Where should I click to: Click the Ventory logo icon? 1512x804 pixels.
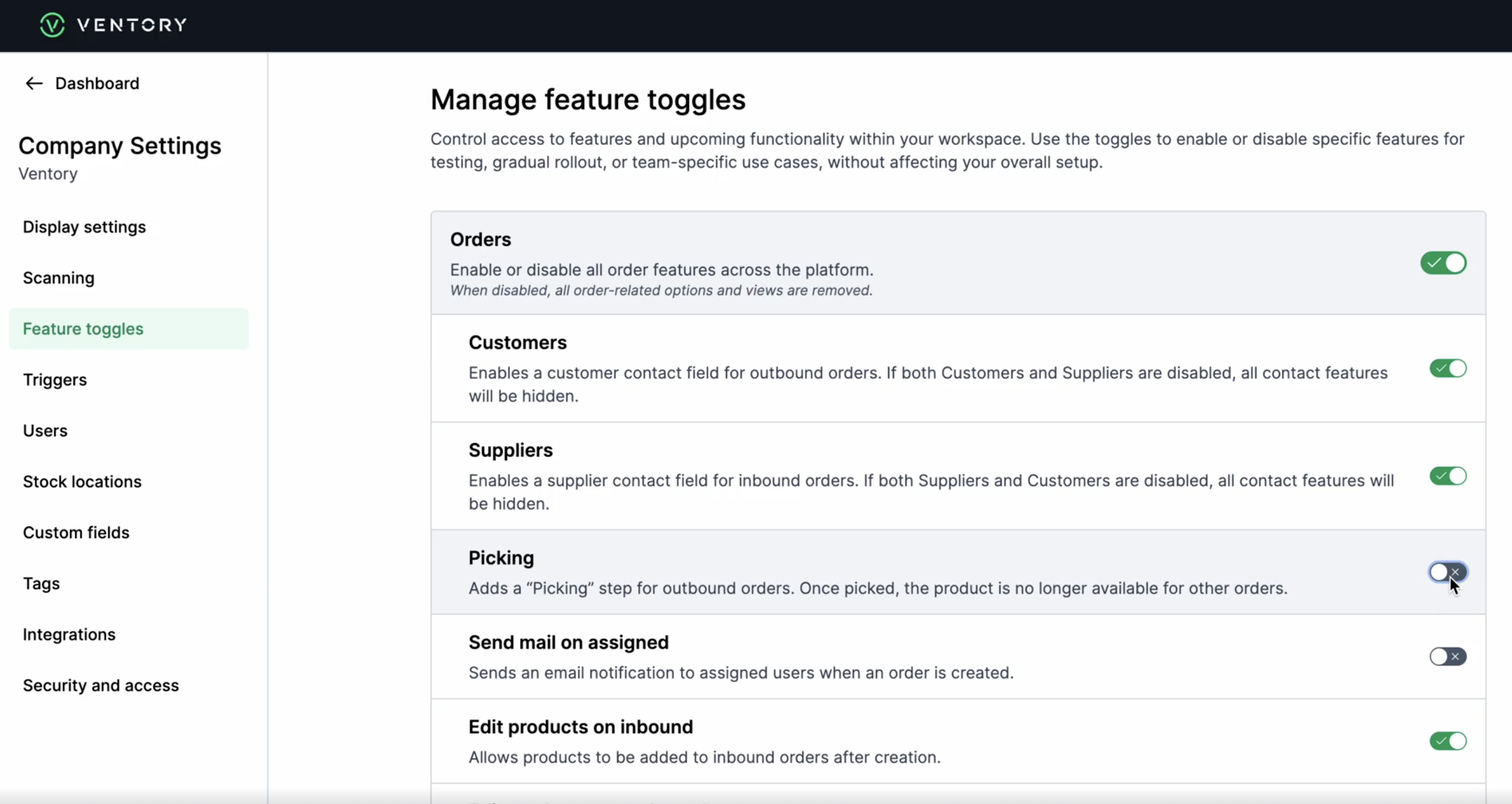tap(52, 25)
